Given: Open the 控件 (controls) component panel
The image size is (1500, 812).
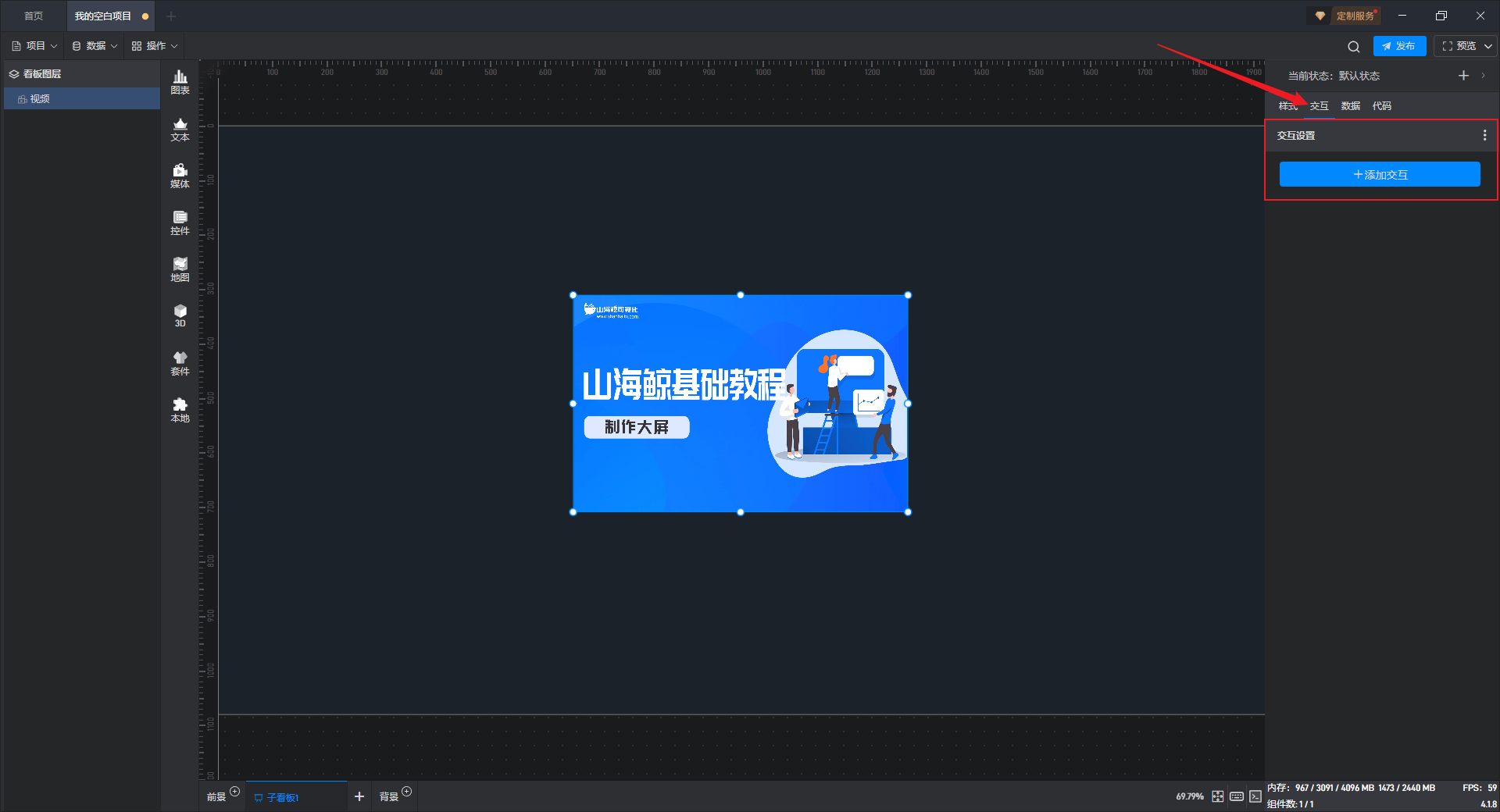Looking at the screenshot, I should coord(180,223).
